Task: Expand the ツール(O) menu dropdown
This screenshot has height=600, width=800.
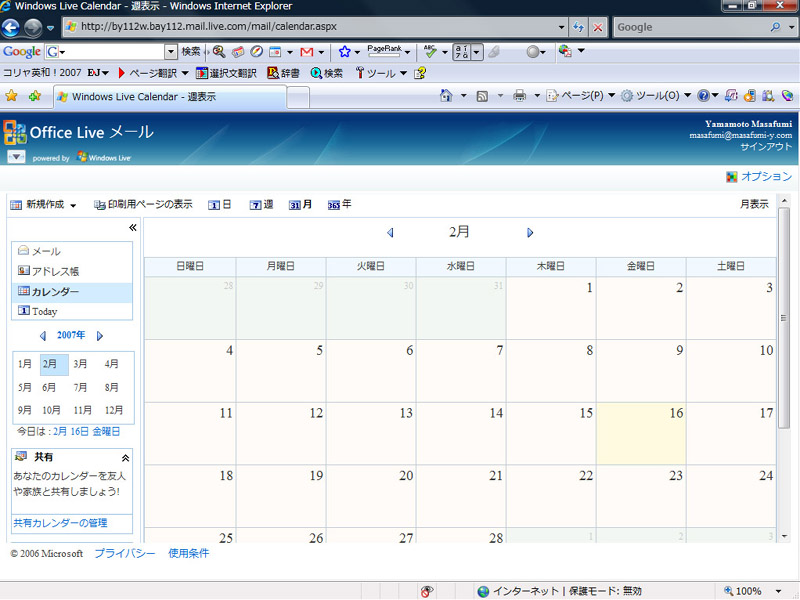Action: tap(687, 95)
